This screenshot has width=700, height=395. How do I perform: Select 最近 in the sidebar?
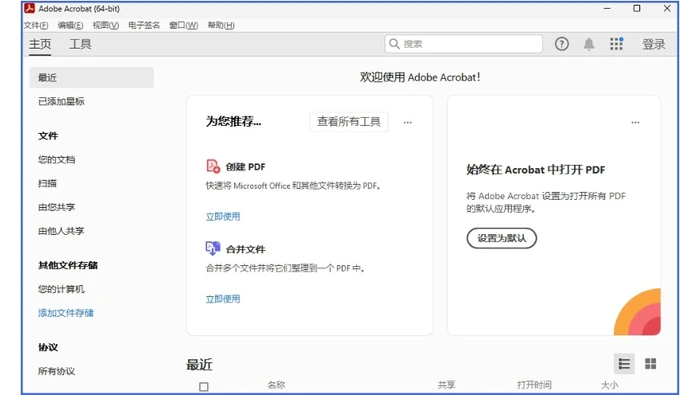[x=92, y=78]
